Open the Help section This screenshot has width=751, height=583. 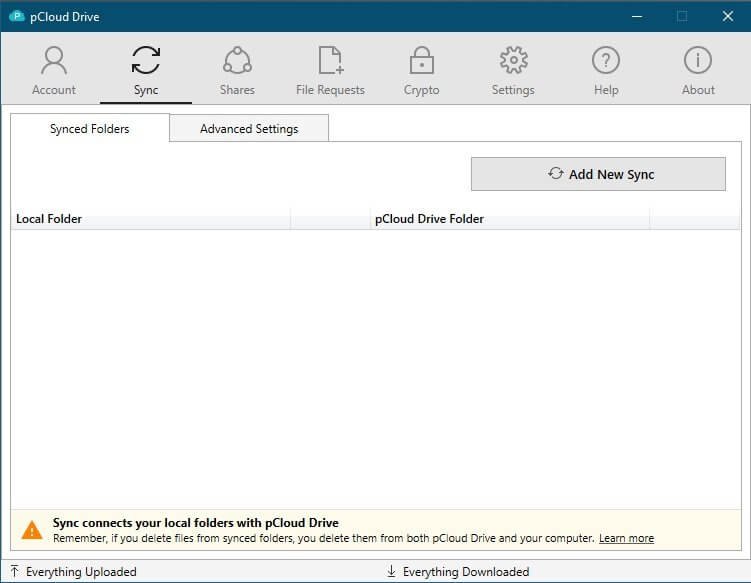[606, 70]
